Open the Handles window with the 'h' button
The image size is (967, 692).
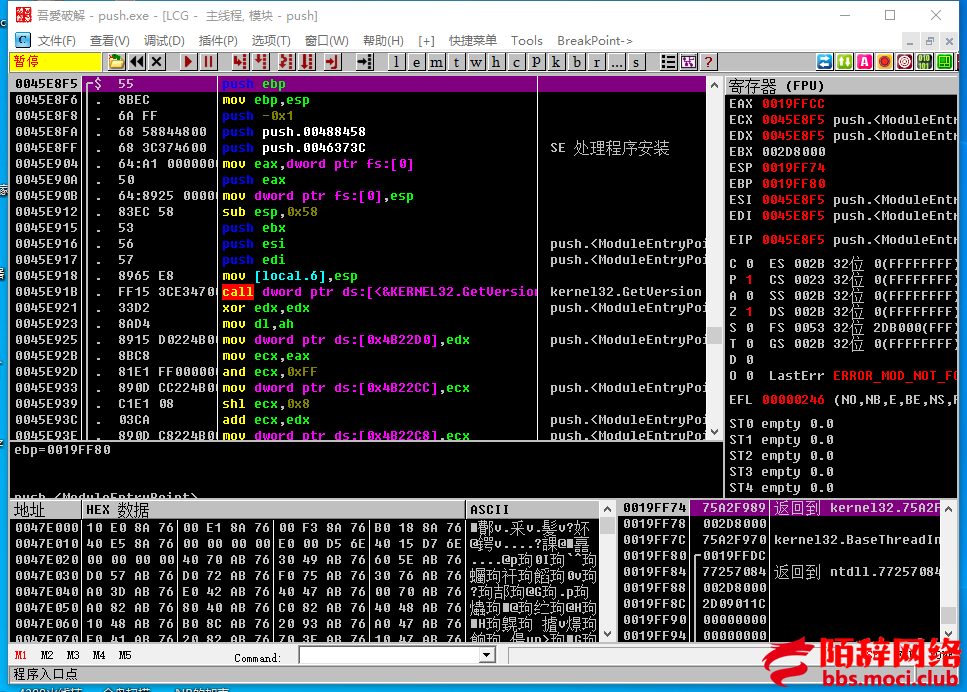click(x=496, y=62)
